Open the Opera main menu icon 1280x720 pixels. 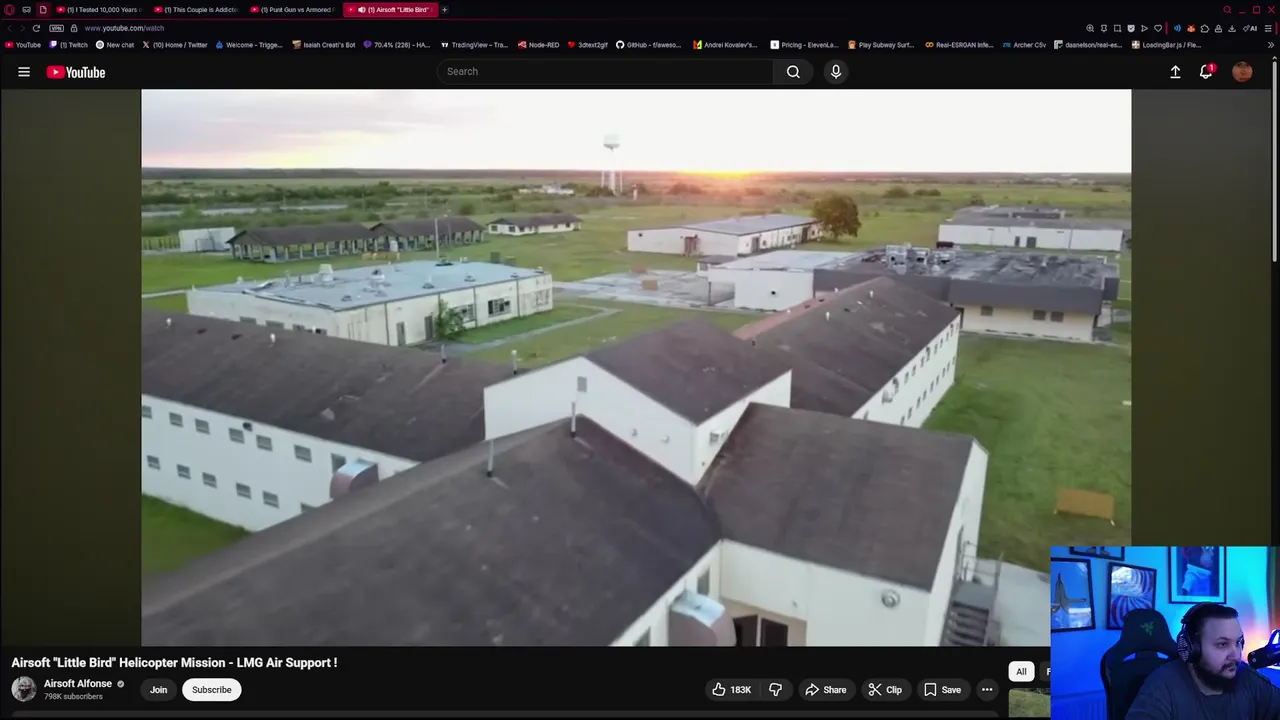(x=10, y=10)
